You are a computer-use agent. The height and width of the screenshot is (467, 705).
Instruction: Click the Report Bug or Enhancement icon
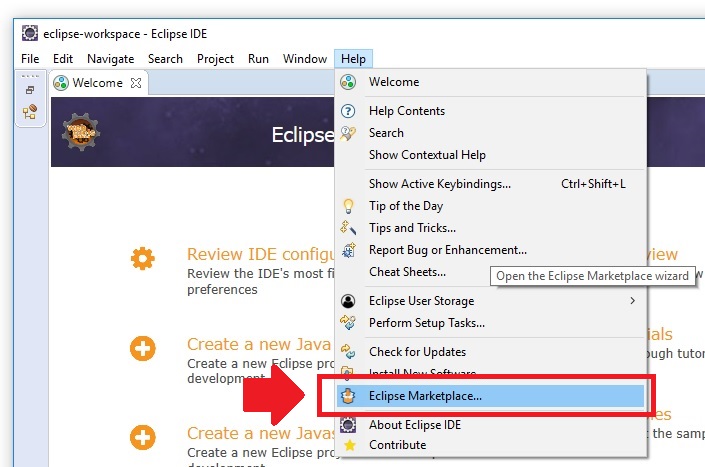348,250
